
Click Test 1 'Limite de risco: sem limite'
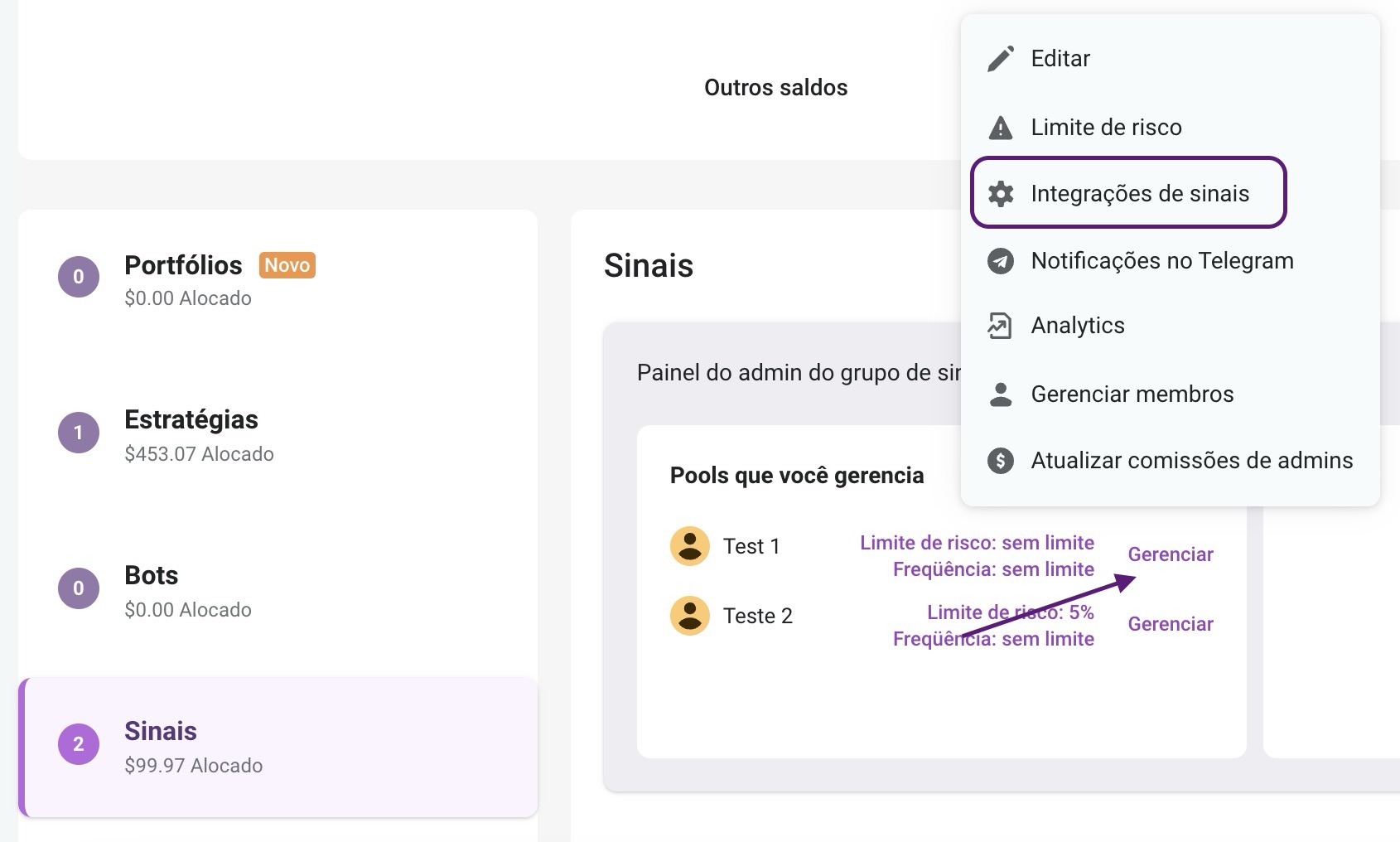point(977,543)
